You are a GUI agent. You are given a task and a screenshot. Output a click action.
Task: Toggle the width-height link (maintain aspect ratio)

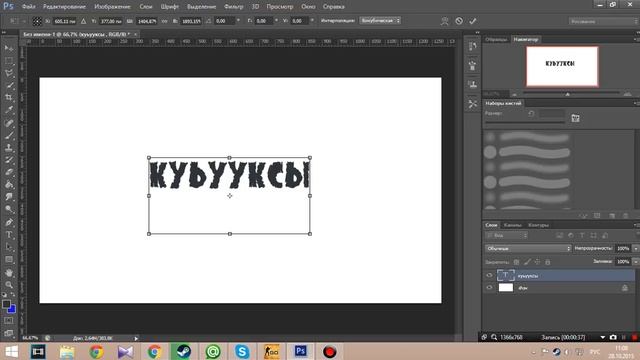click(164, 21)
